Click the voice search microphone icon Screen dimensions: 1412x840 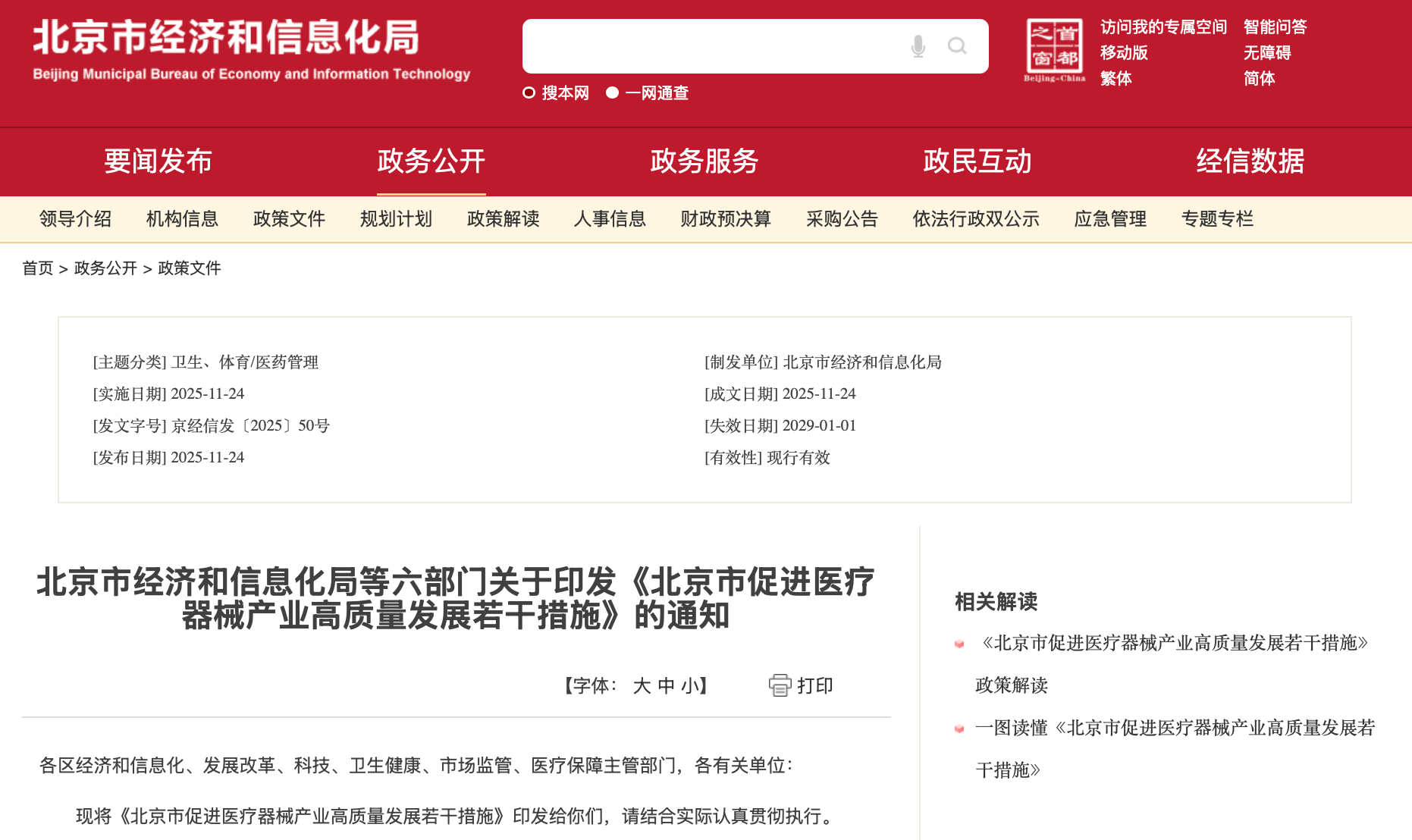coord(918,46)
